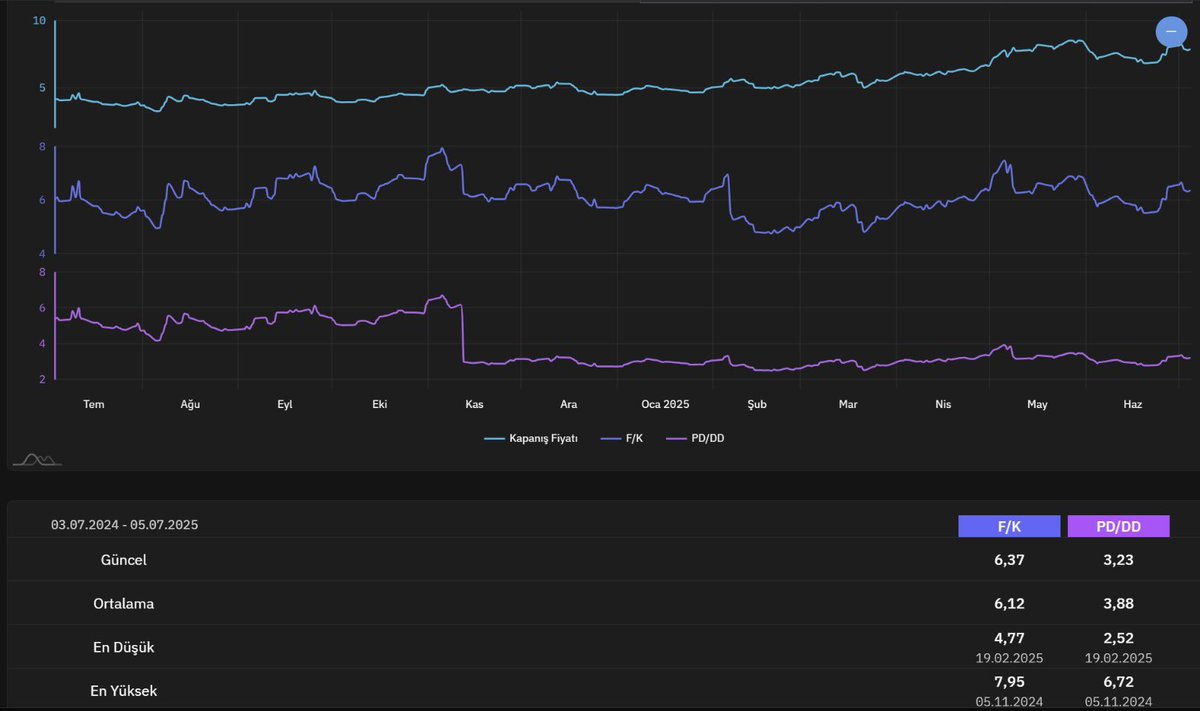The image size is (1200, 711).
Task: Click the Haz month axis label
Action: pos(1132,404)
